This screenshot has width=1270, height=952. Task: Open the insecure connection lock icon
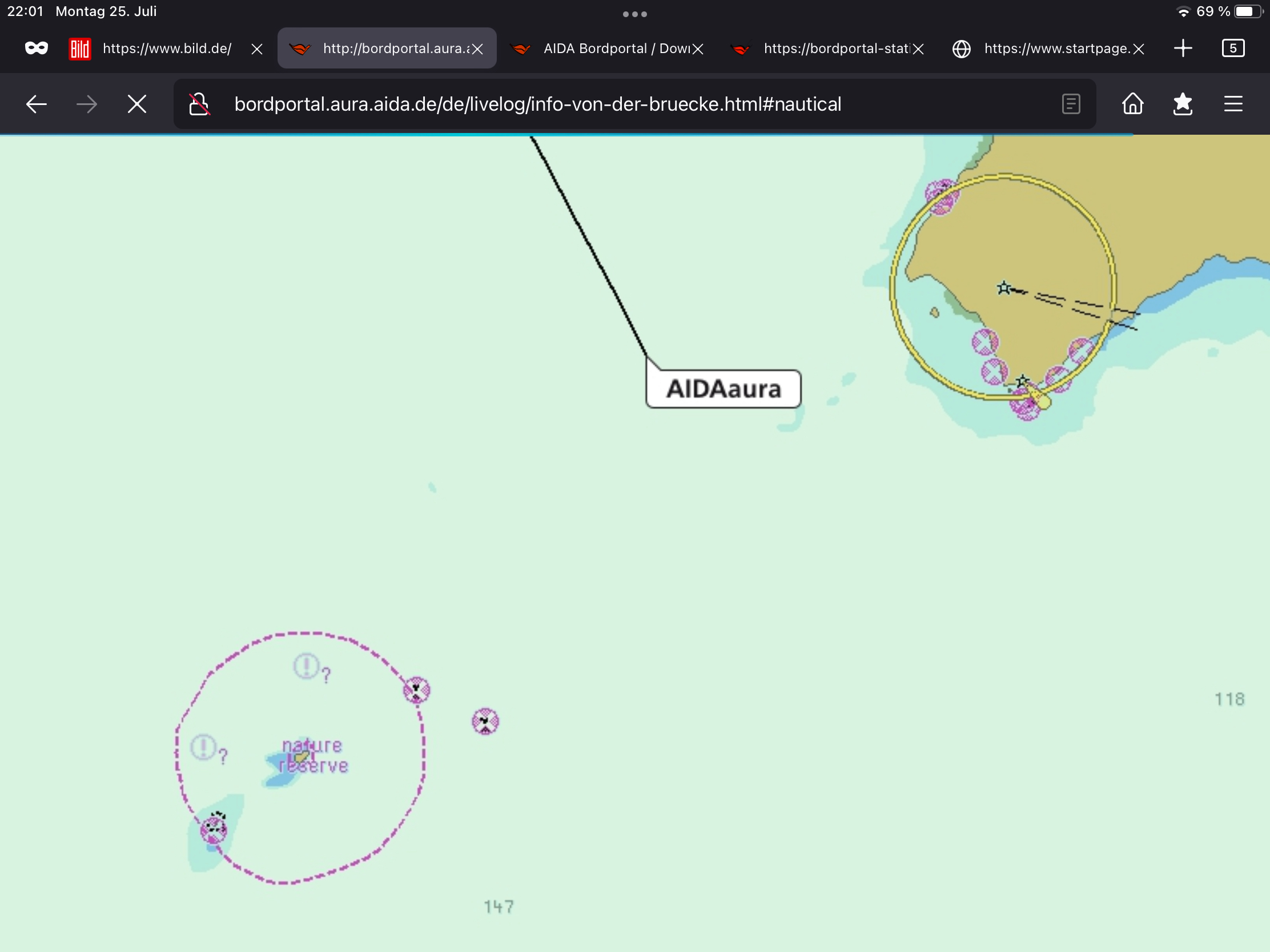[199, 104]
